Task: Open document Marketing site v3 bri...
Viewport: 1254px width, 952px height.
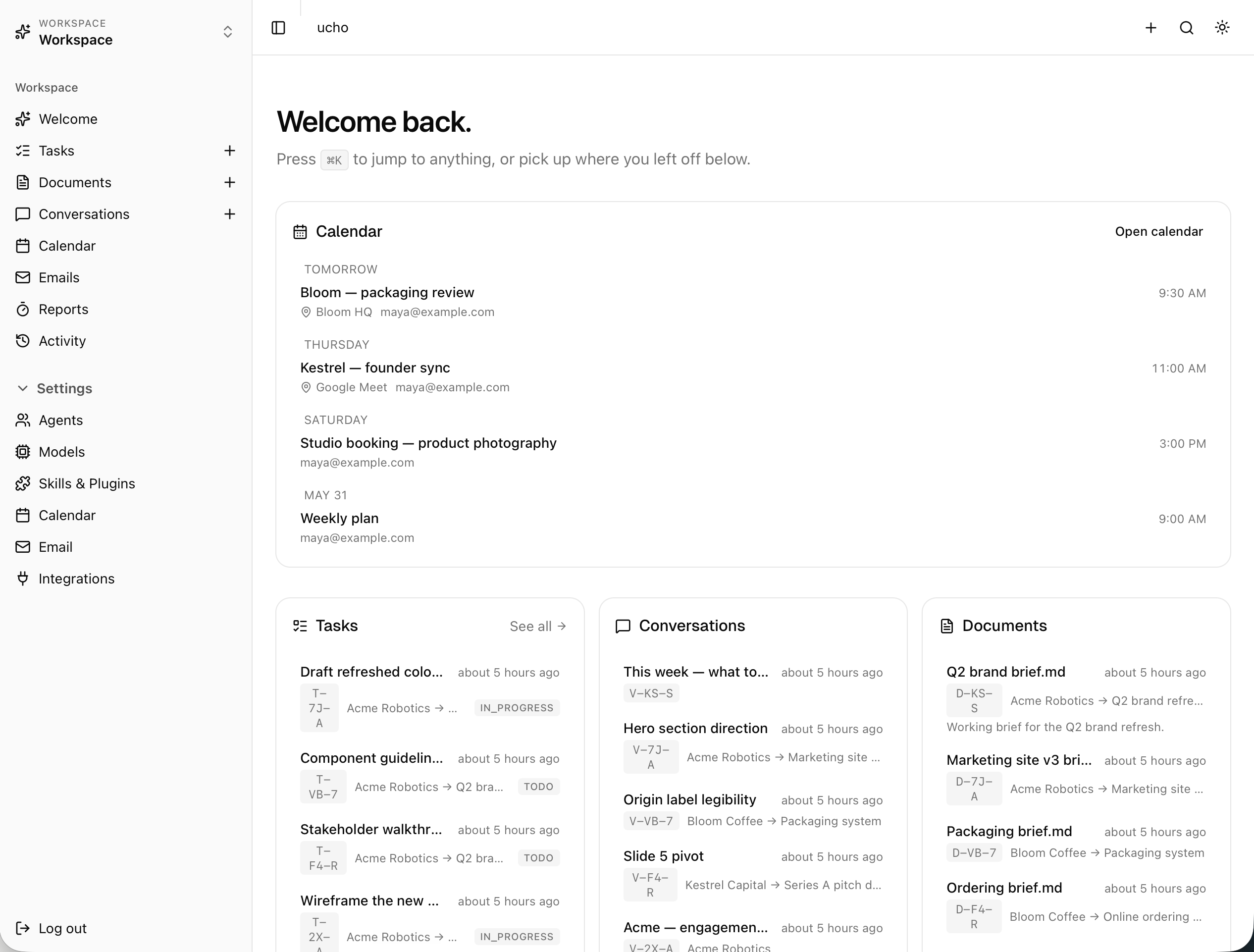Action: 1076,779
